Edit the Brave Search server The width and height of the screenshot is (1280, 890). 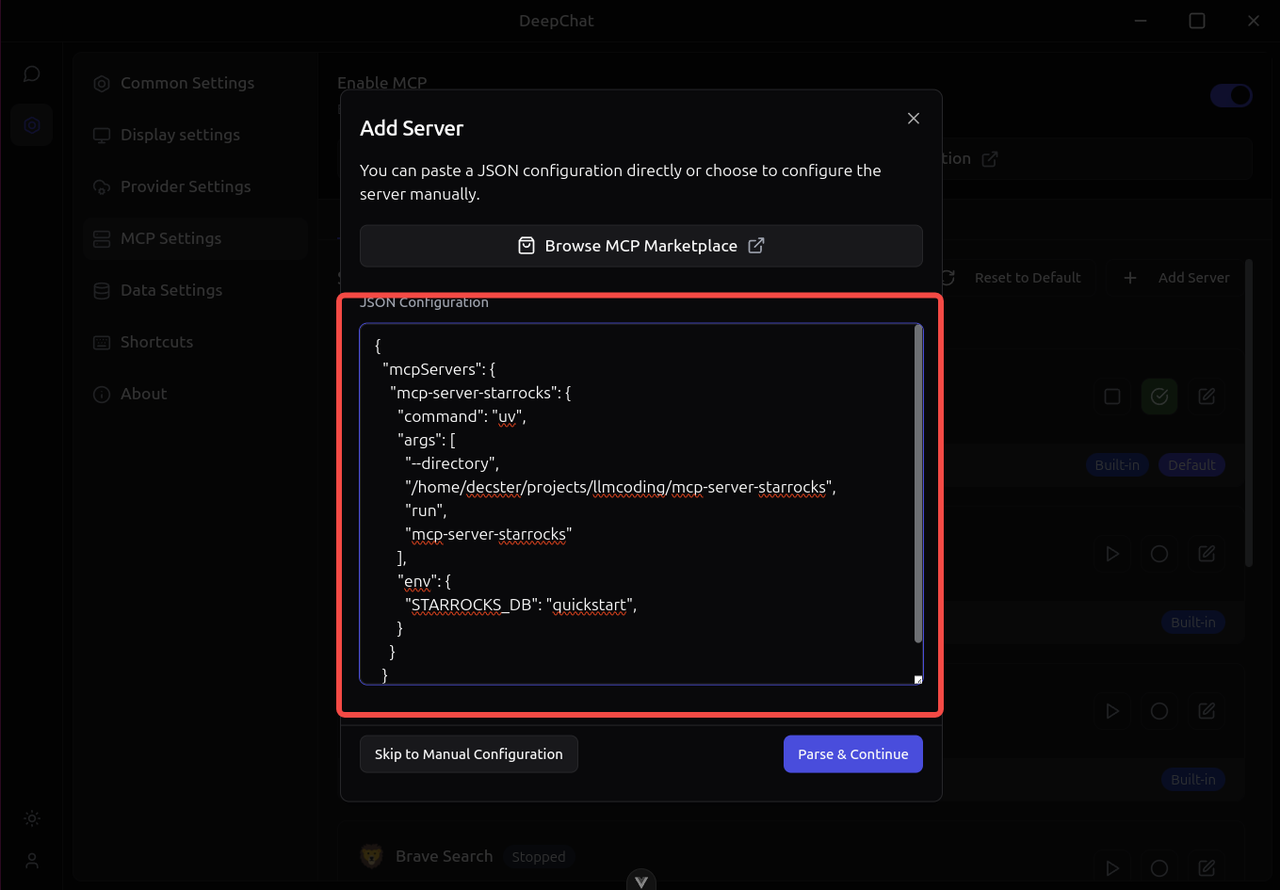pyautogui.click(x=1207, y=868)
